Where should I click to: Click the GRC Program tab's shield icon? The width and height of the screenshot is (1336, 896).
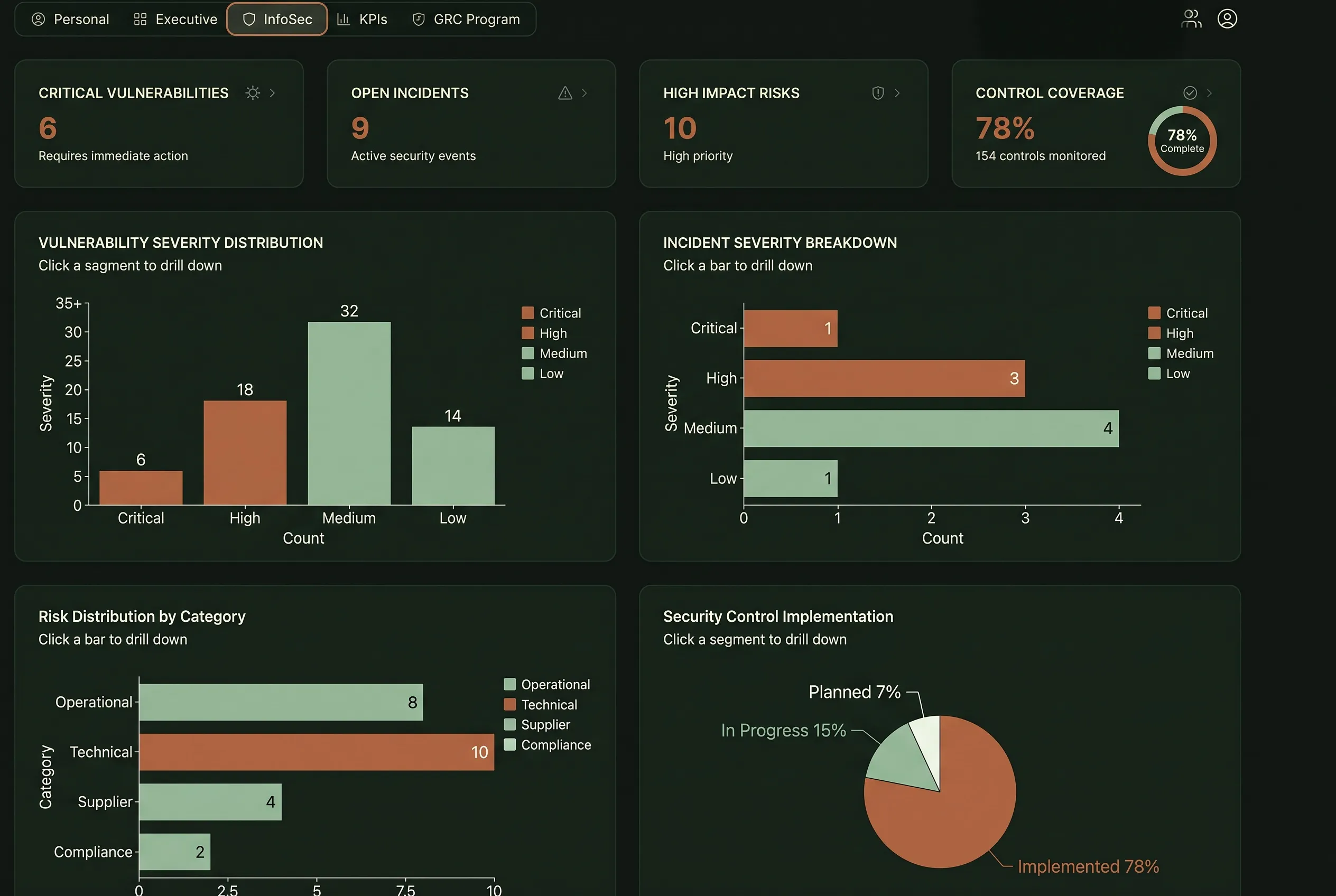tap(419, 20)
